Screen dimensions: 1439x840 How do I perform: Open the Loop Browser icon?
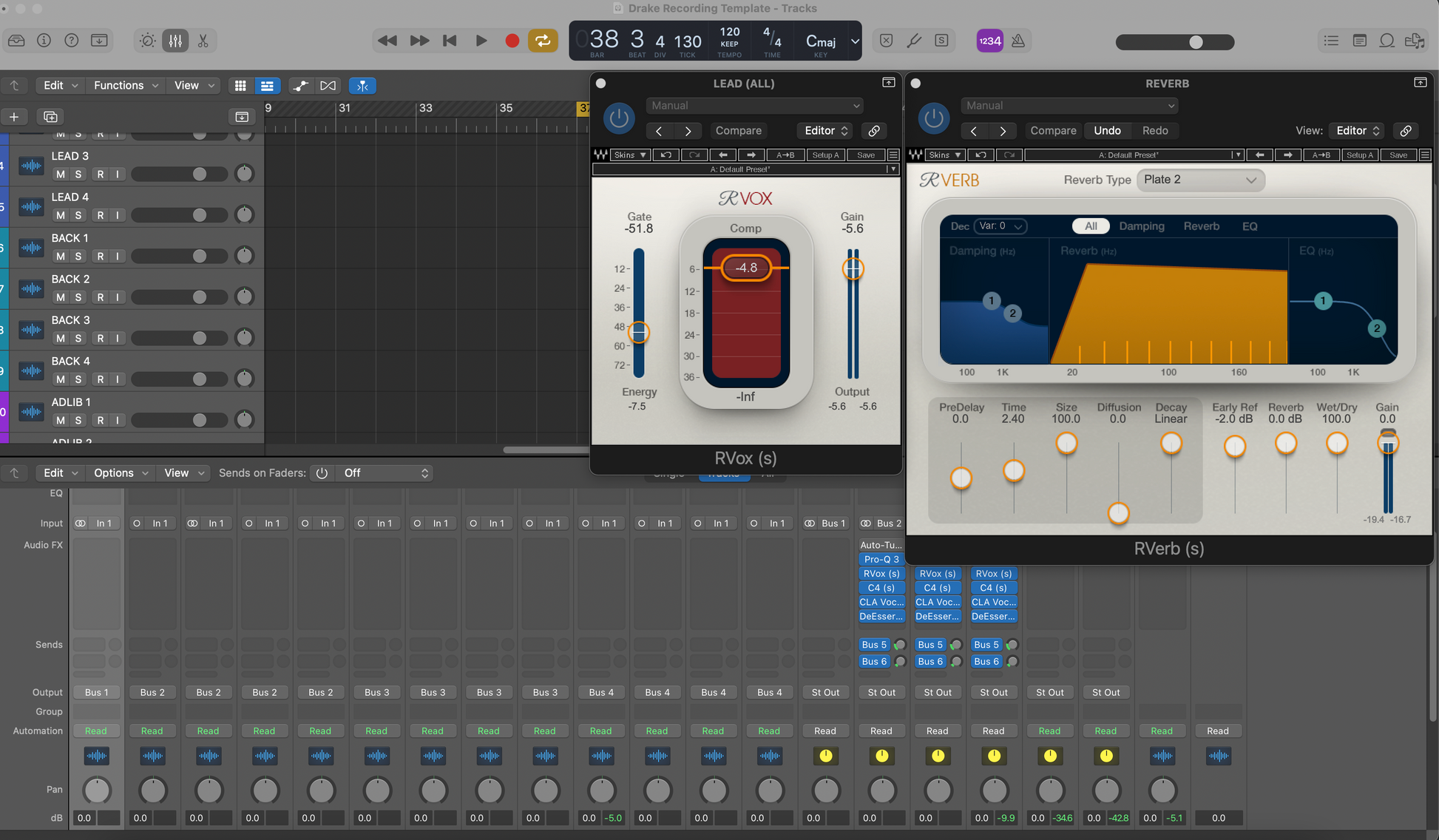[x=1386, y=41]
